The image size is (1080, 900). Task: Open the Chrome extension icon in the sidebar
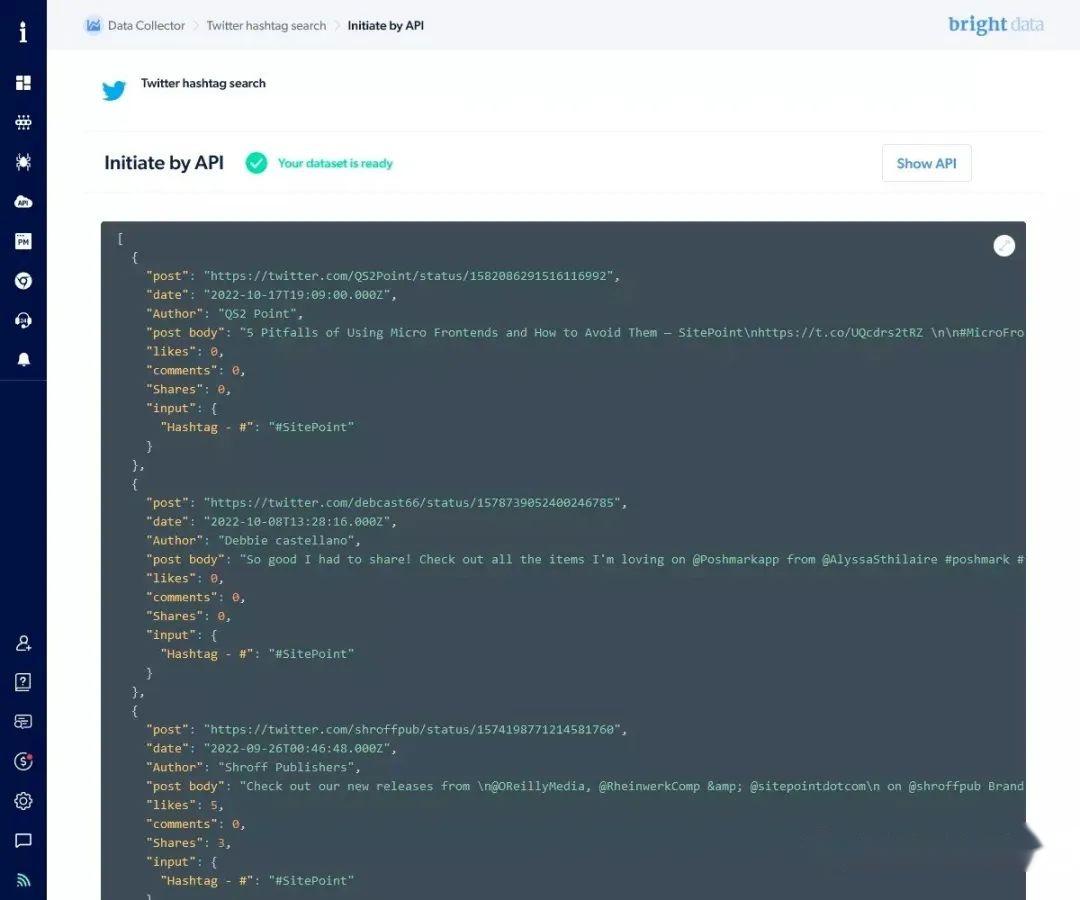pyautogui.click(x=23, y=281)
